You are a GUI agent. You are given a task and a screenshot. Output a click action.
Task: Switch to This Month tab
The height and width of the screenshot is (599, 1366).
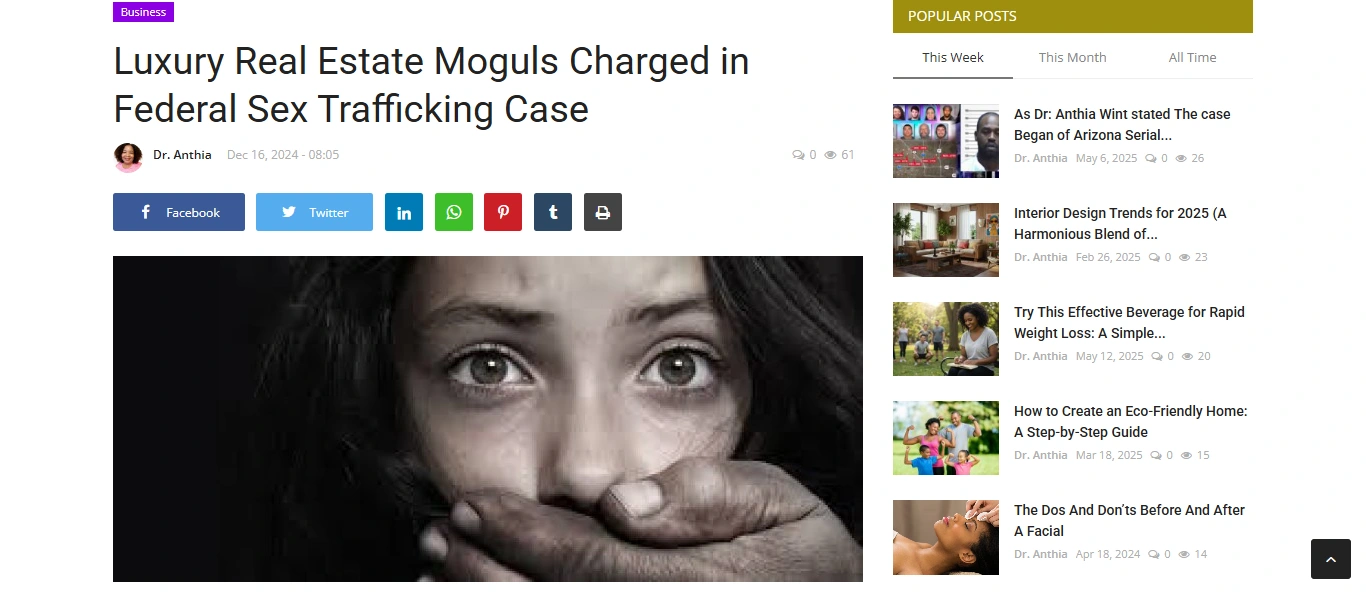(1073, 57)
